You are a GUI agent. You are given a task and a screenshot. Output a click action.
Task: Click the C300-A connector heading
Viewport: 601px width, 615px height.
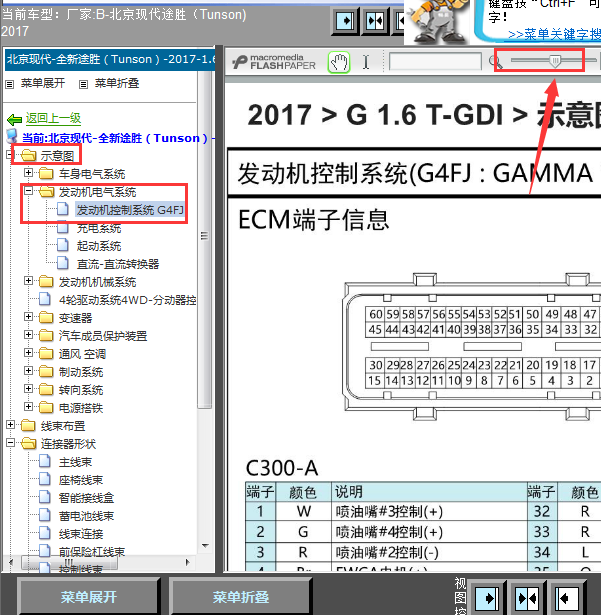click(282, 468)
